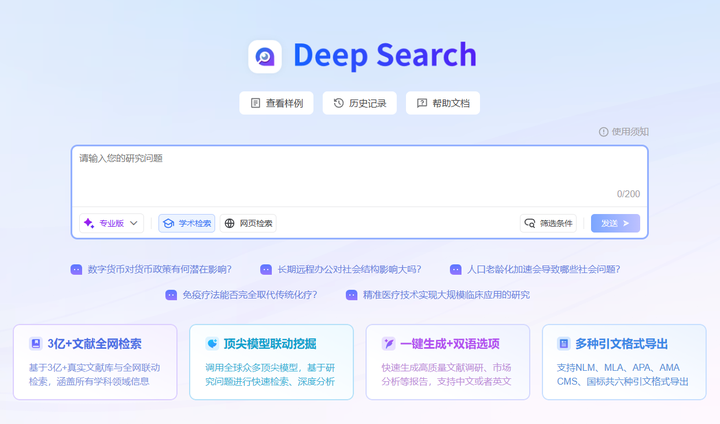Click the icon on 顶尖模型联动挖掘 card
The image size is (720, 424).
coord(212,344)
